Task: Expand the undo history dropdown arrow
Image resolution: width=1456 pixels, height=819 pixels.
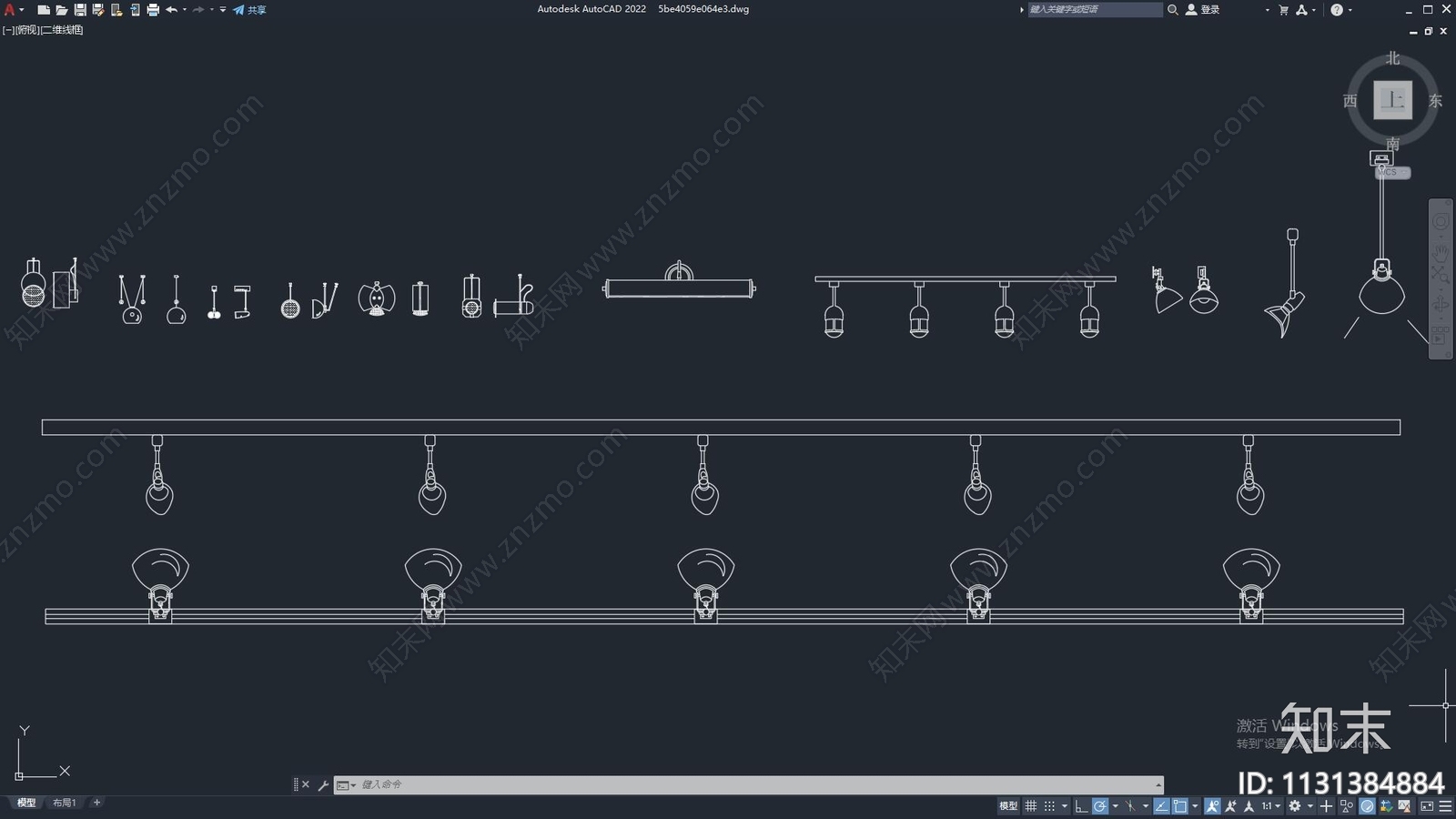Action: [x=185, y=10]
